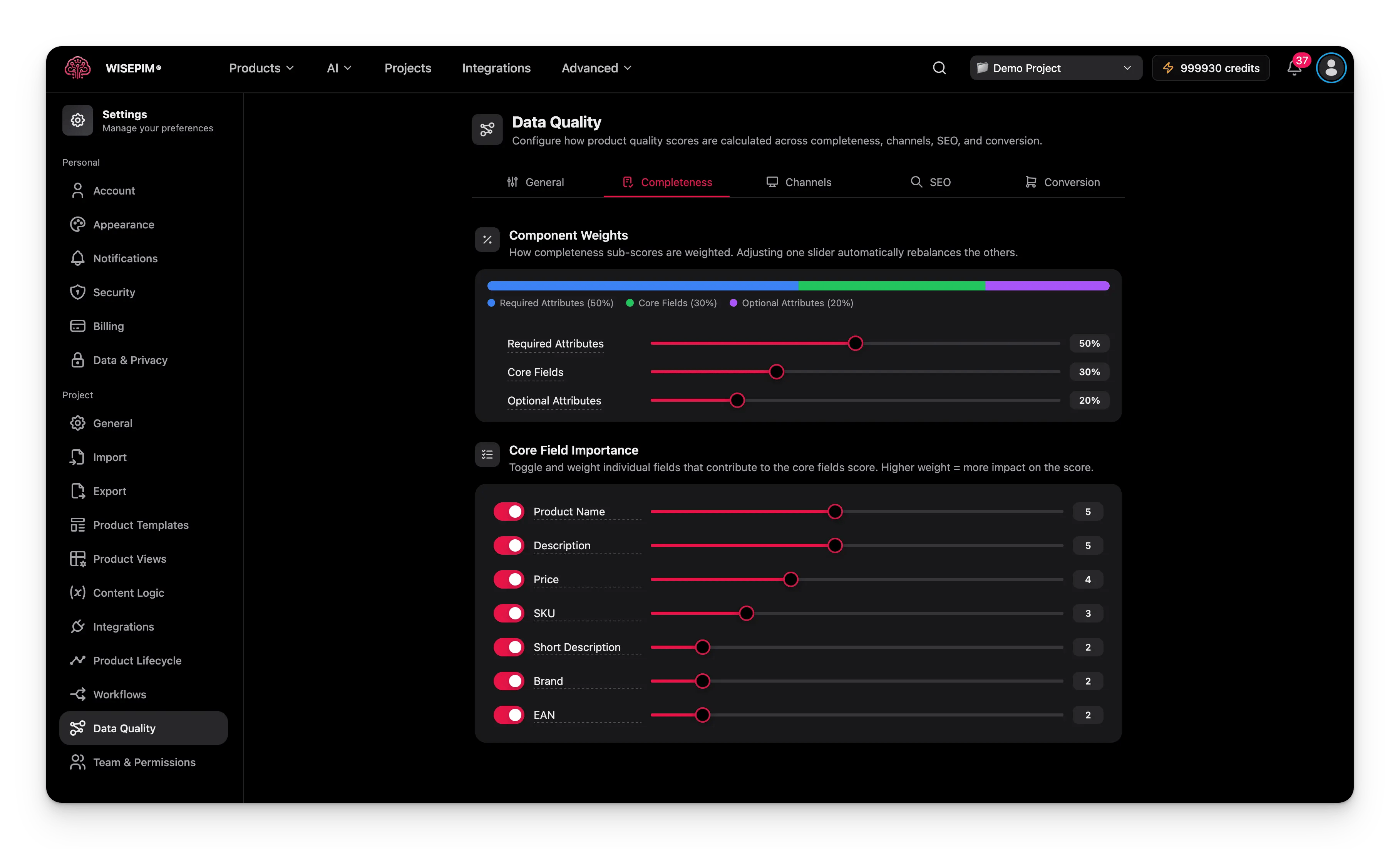Click the Core Fields weight slider handle
The width and height of the screenshot is (1400, 849).
776,372
